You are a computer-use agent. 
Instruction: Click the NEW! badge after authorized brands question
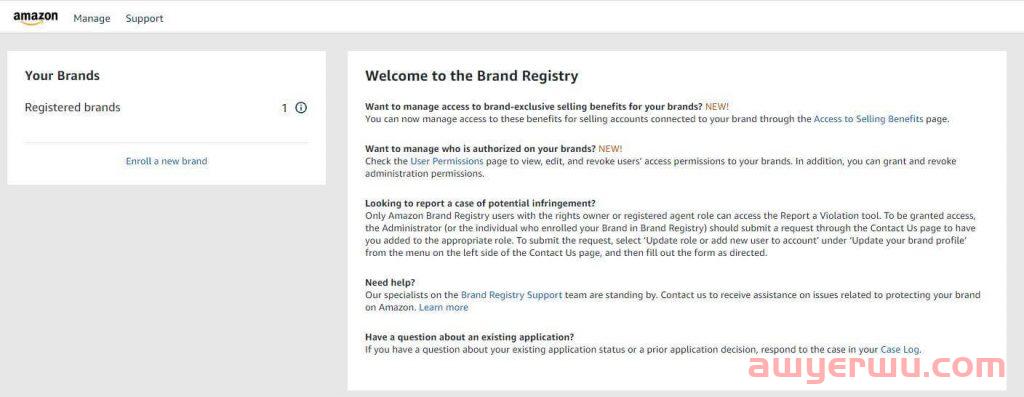coord(611,148)
